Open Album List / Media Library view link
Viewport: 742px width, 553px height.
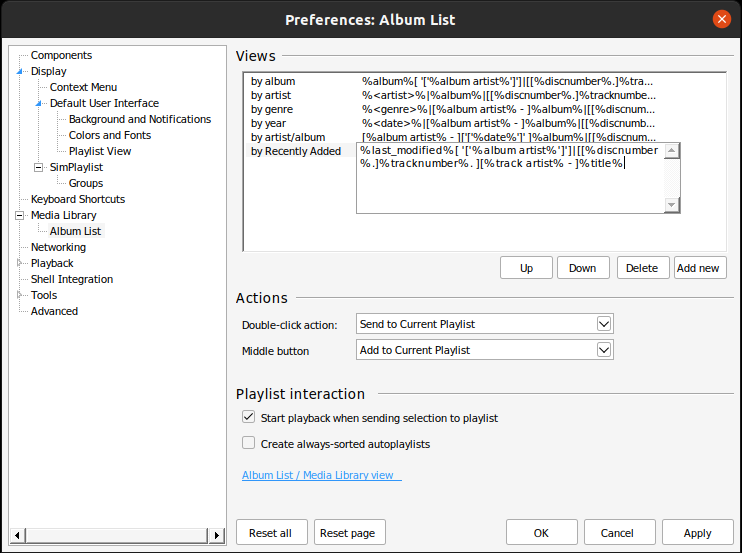tap(322, 475)
